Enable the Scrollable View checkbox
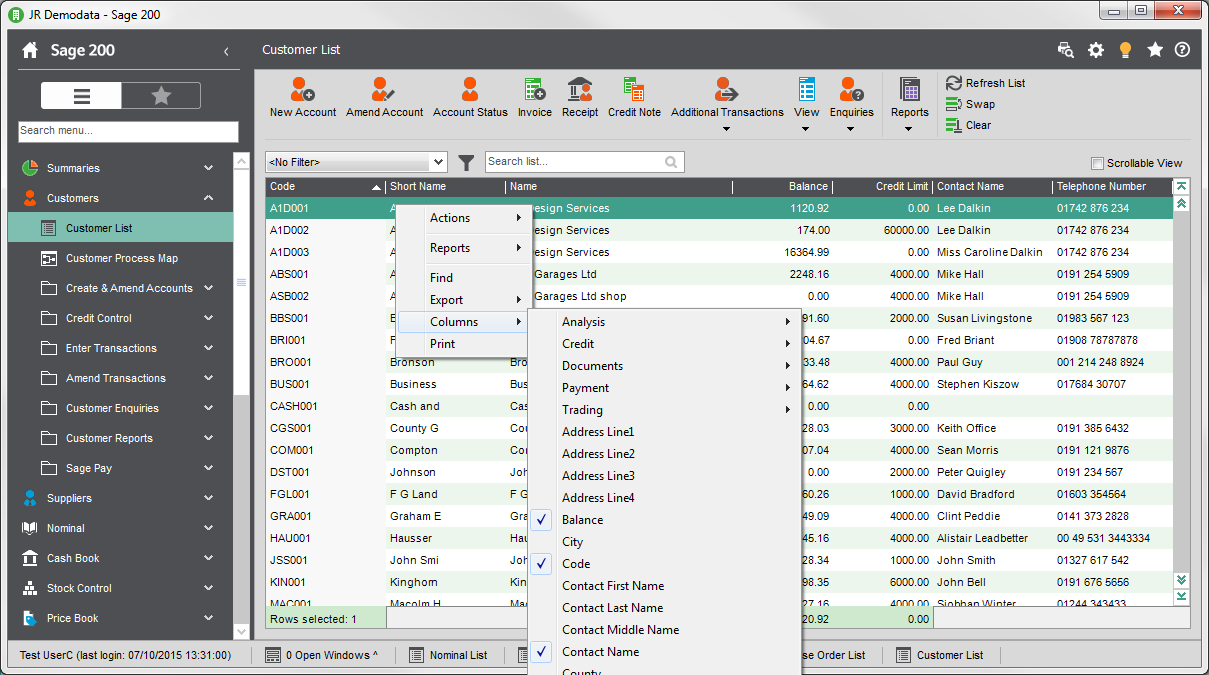 [x=1097, y=163]
